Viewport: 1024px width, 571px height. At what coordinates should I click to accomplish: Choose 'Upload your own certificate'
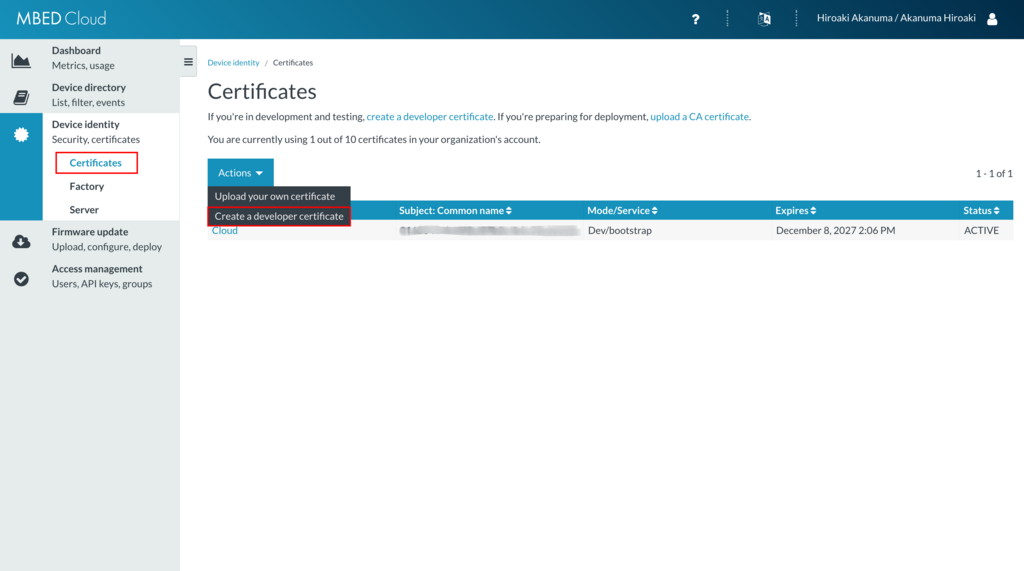(279, 196)
